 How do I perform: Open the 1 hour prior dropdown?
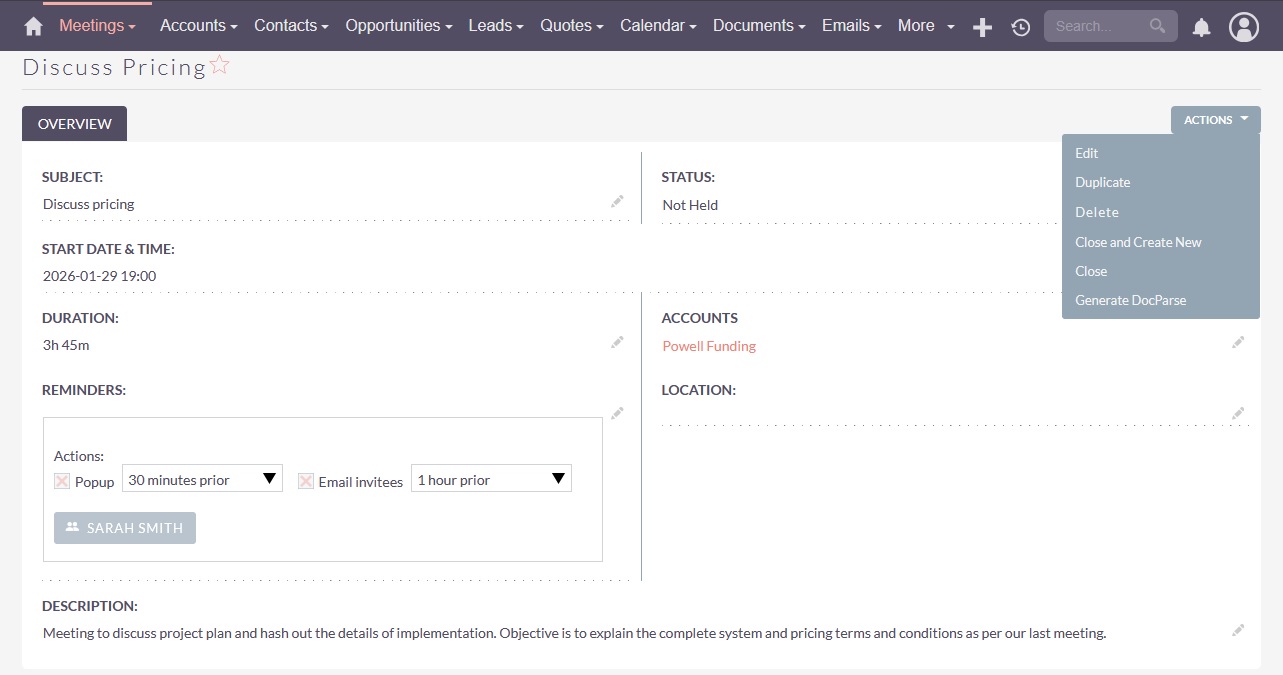pos(491,479)
